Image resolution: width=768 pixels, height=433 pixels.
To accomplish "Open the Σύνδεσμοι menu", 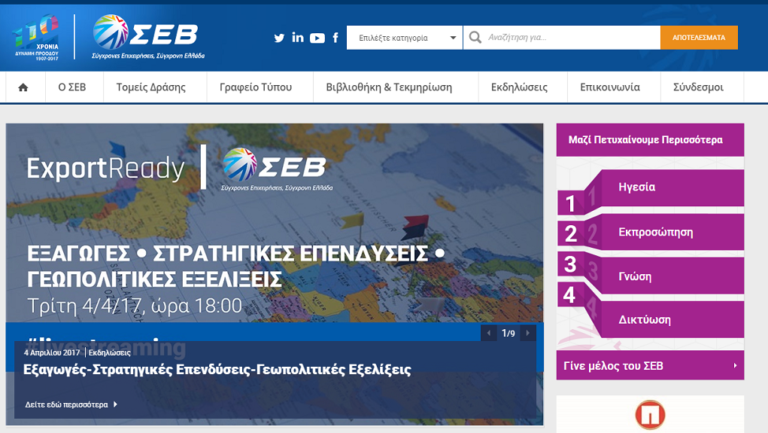I will (x=698, y=87).
